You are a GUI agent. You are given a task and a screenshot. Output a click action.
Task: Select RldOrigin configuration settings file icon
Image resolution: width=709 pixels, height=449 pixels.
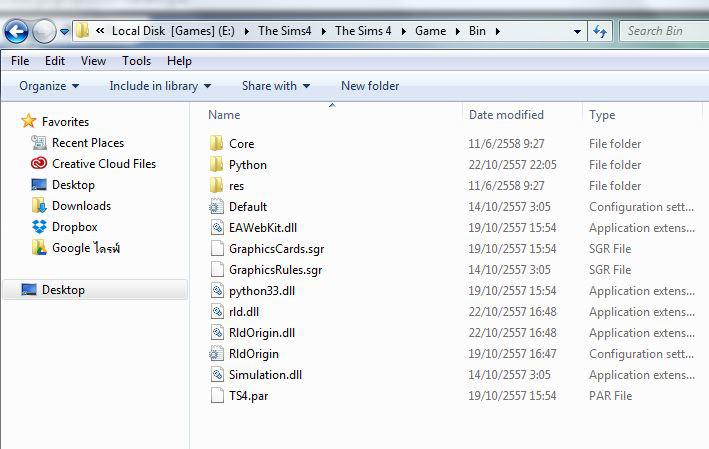216,354
